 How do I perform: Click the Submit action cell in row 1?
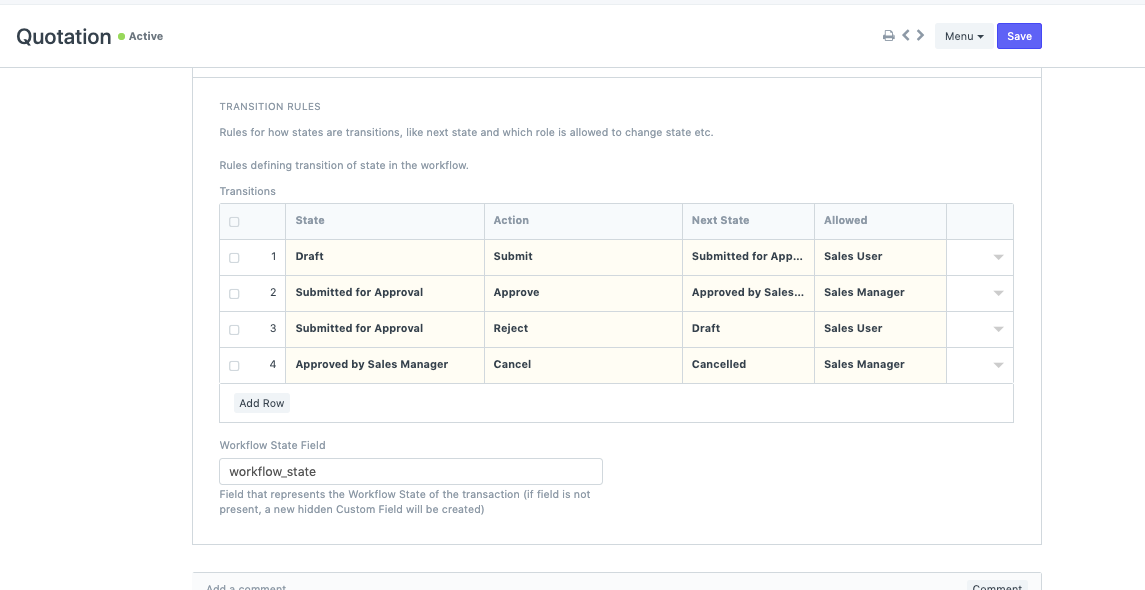pos(583,257)
